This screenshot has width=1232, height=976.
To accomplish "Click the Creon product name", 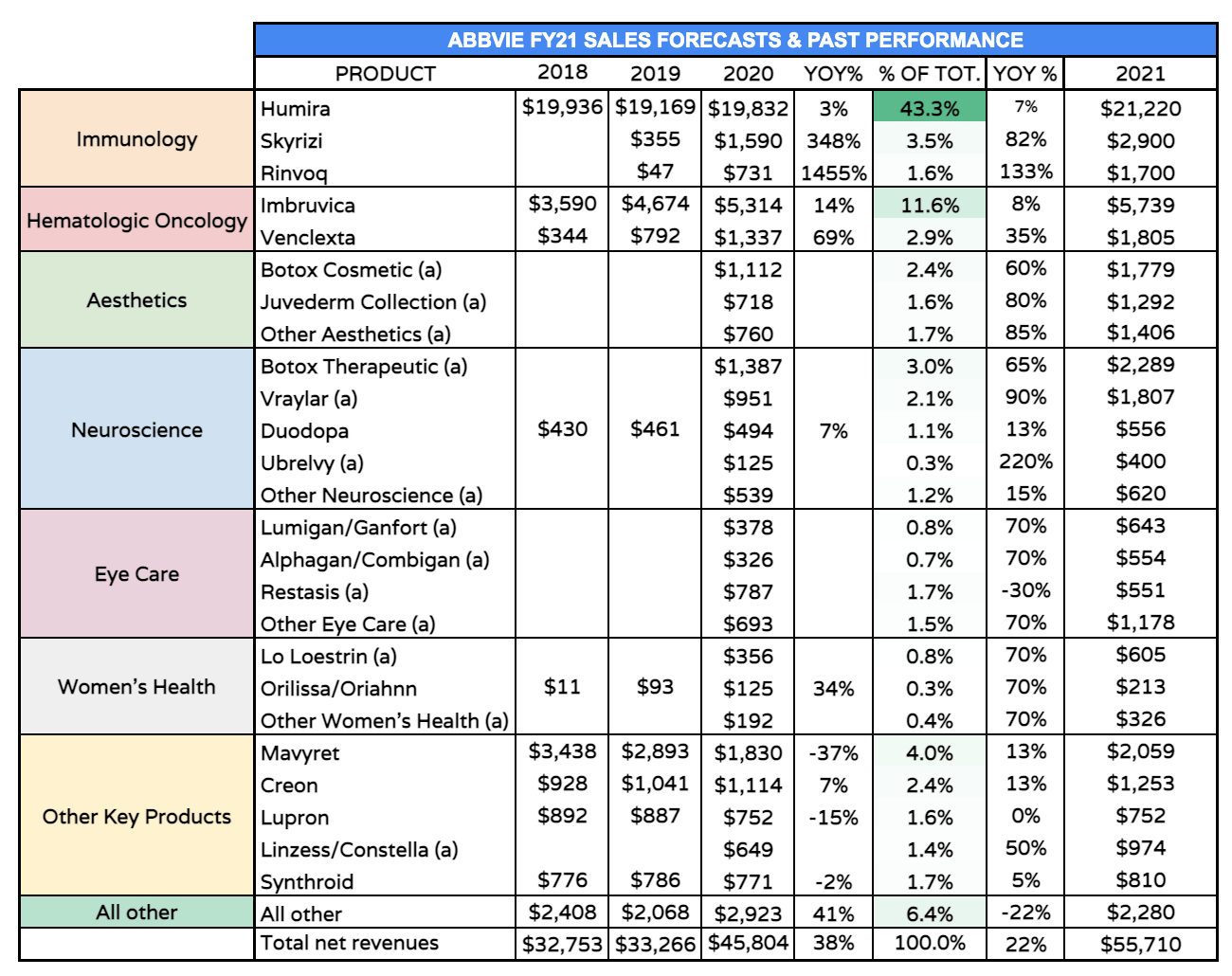I will (x=289, y=786).
